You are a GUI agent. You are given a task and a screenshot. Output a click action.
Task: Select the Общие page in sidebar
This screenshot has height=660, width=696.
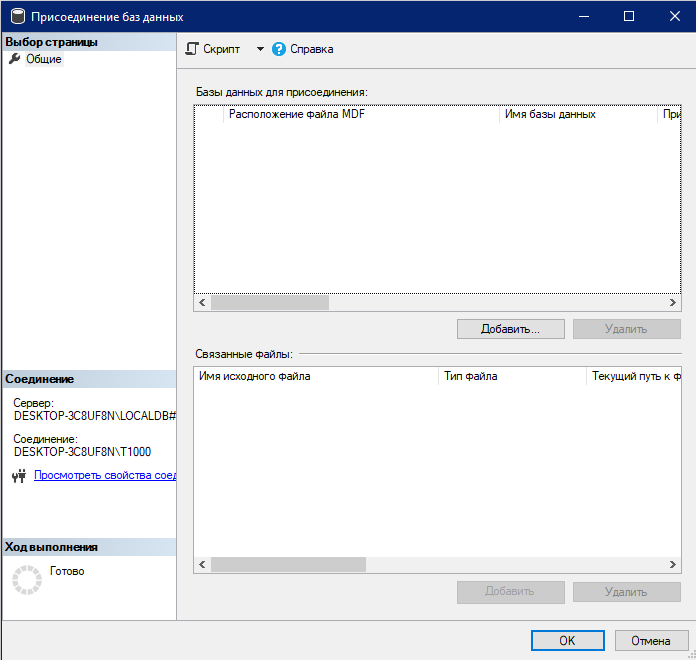[44, 60]
